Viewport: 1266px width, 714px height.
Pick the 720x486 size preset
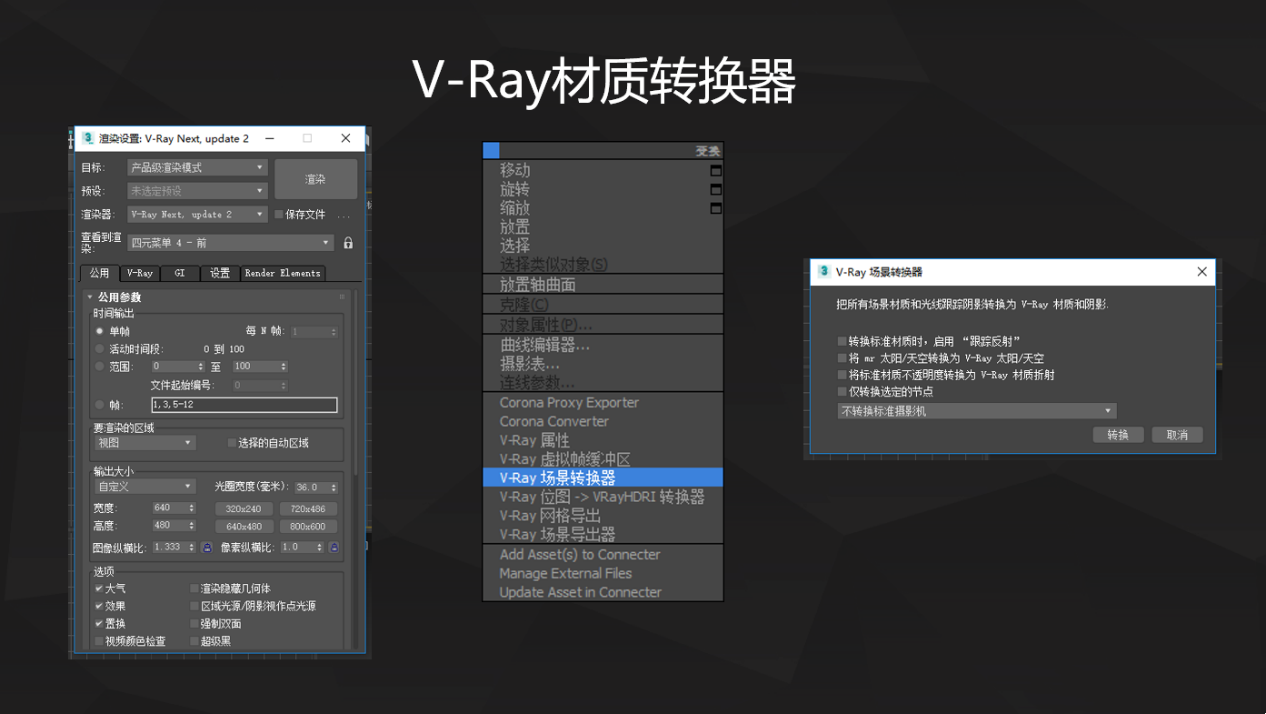coord(308,509)
